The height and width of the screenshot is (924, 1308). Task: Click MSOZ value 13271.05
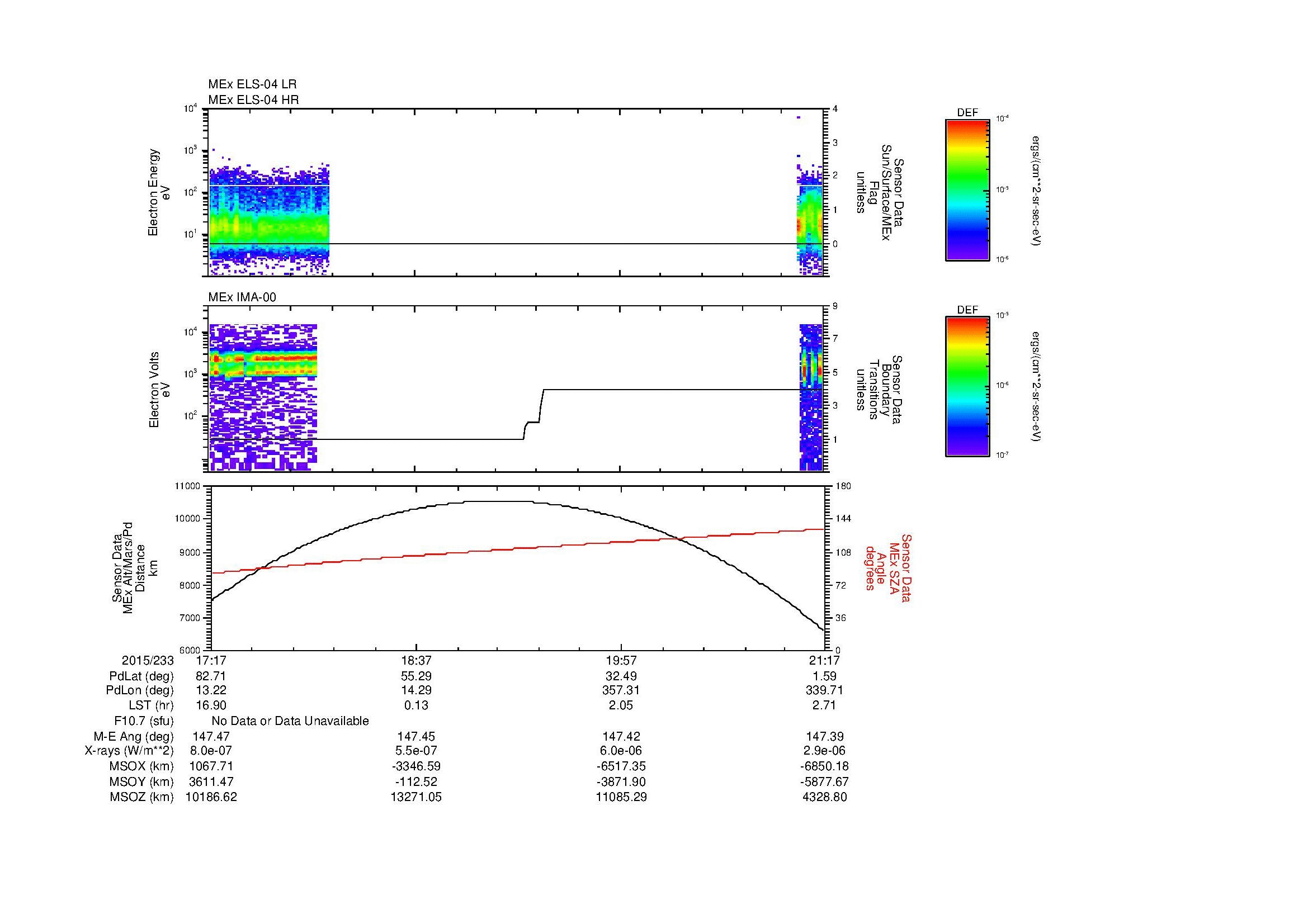417,797
